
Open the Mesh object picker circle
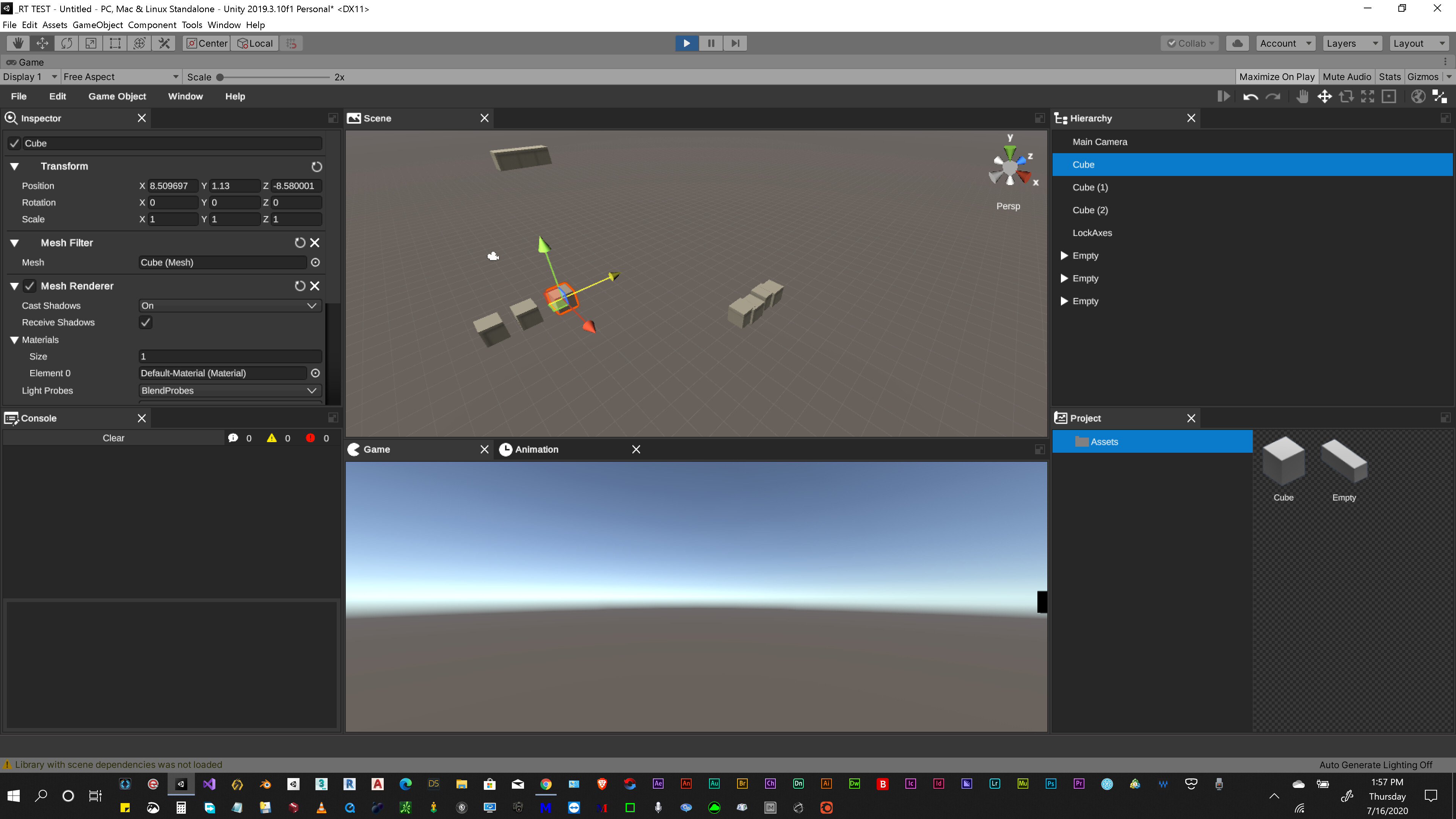[315, 262]
